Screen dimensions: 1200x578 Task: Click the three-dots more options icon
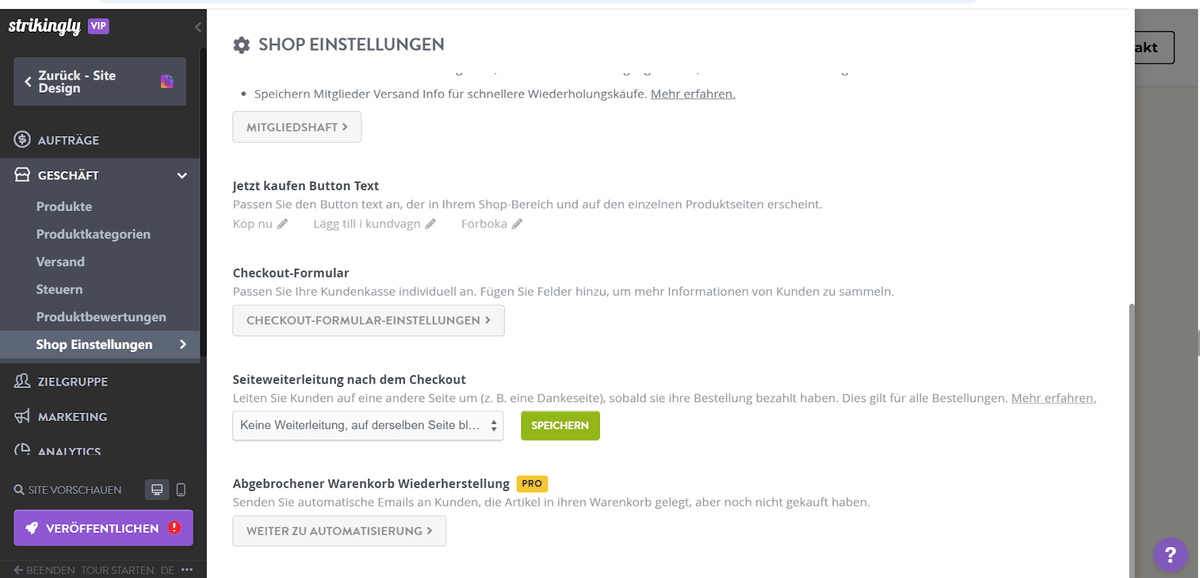tap(187, 570)
